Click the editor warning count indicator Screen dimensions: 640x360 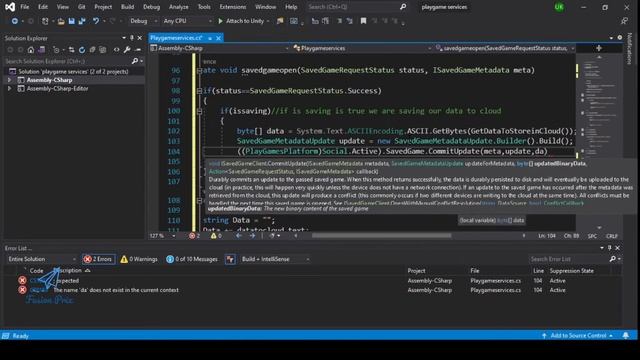(216, 236)
